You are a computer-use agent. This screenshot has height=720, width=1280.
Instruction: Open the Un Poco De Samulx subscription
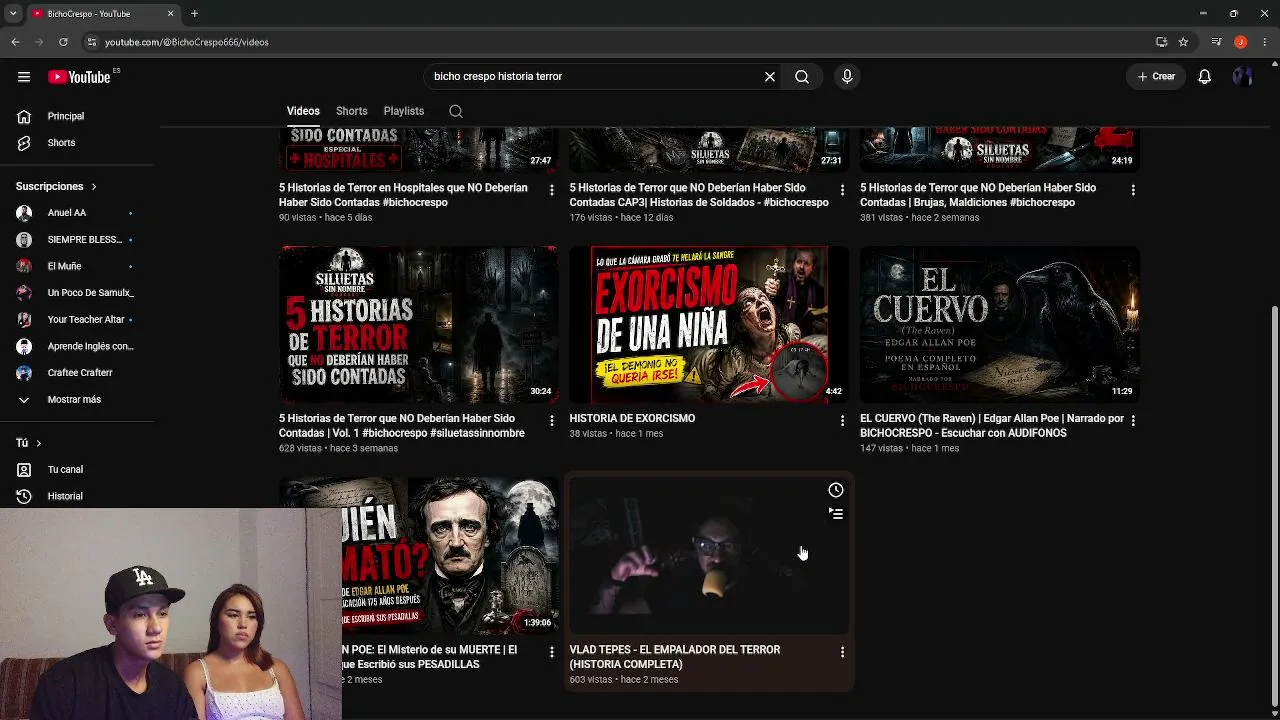coord(77,293)
